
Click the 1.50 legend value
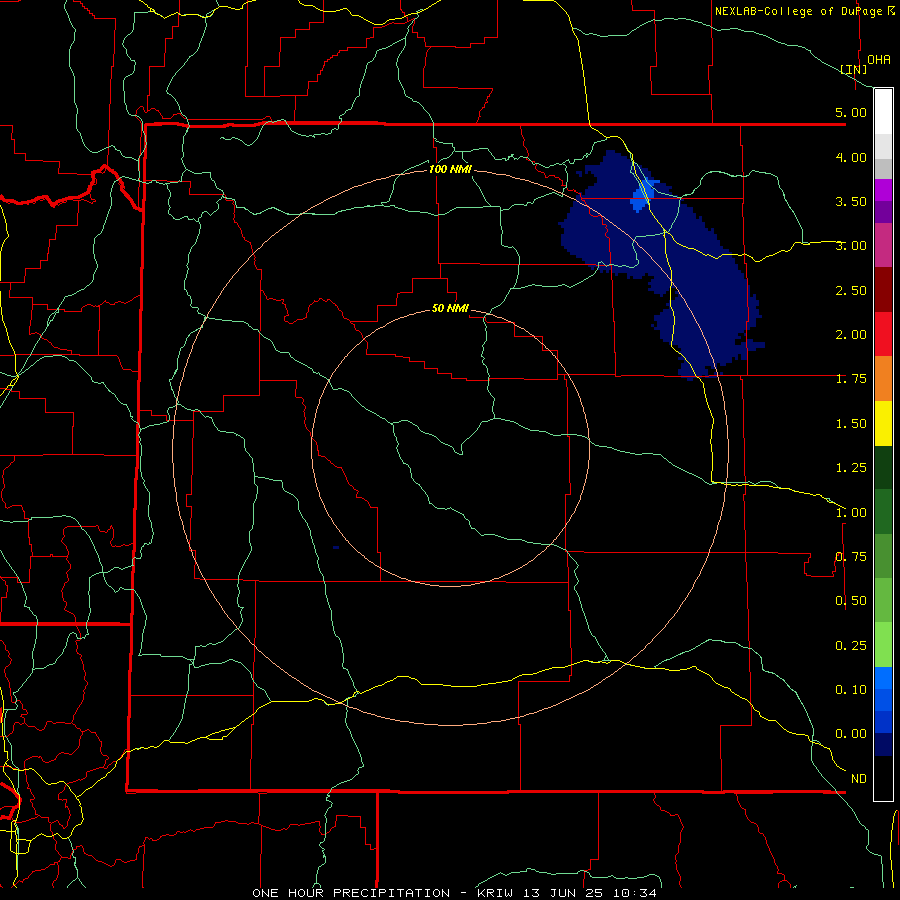tap(851, 424)
